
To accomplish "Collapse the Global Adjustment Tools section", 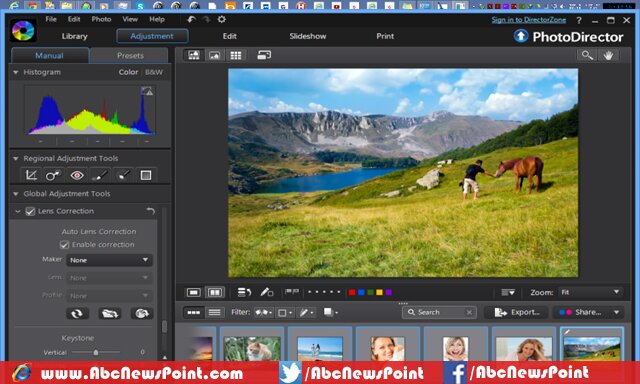I will click(x=16, y=194).
